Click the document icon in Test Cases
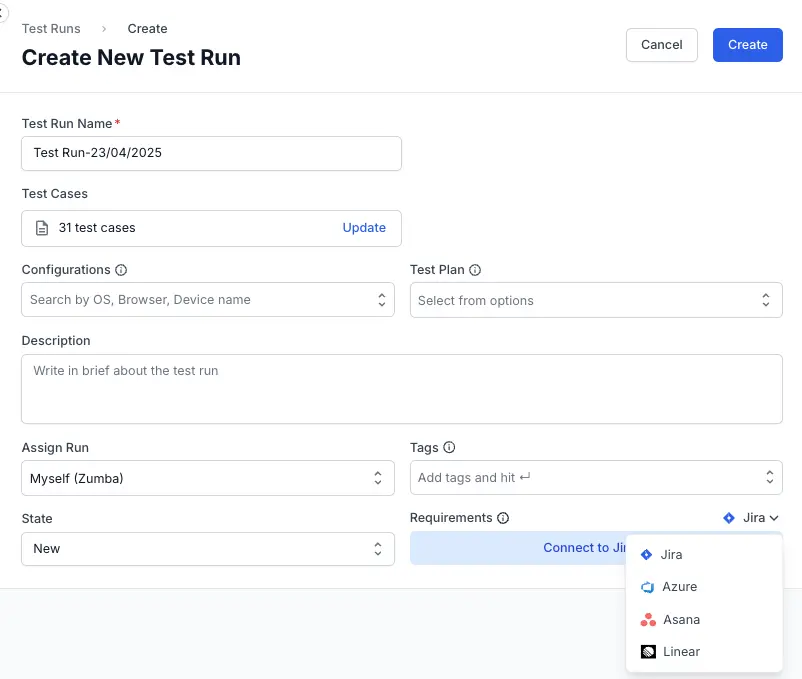802x679 pixels. coord(42,228)
